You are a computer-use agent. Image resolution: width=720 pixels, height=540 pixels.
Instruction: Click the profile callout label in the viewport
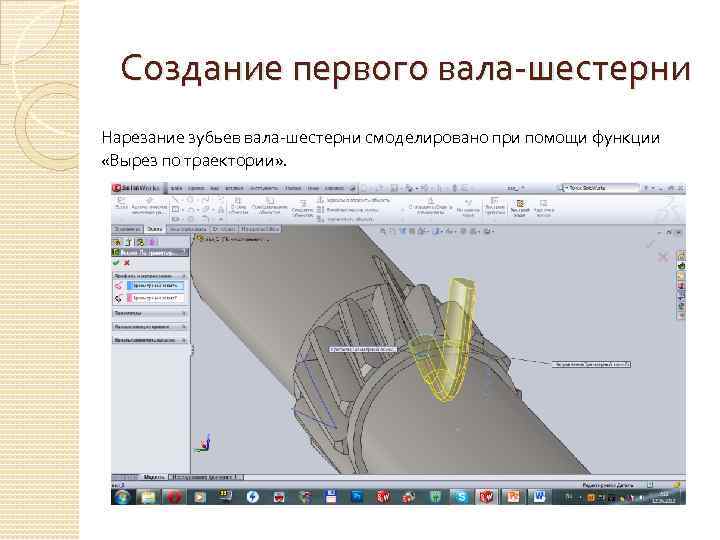(x=363, y=349)
